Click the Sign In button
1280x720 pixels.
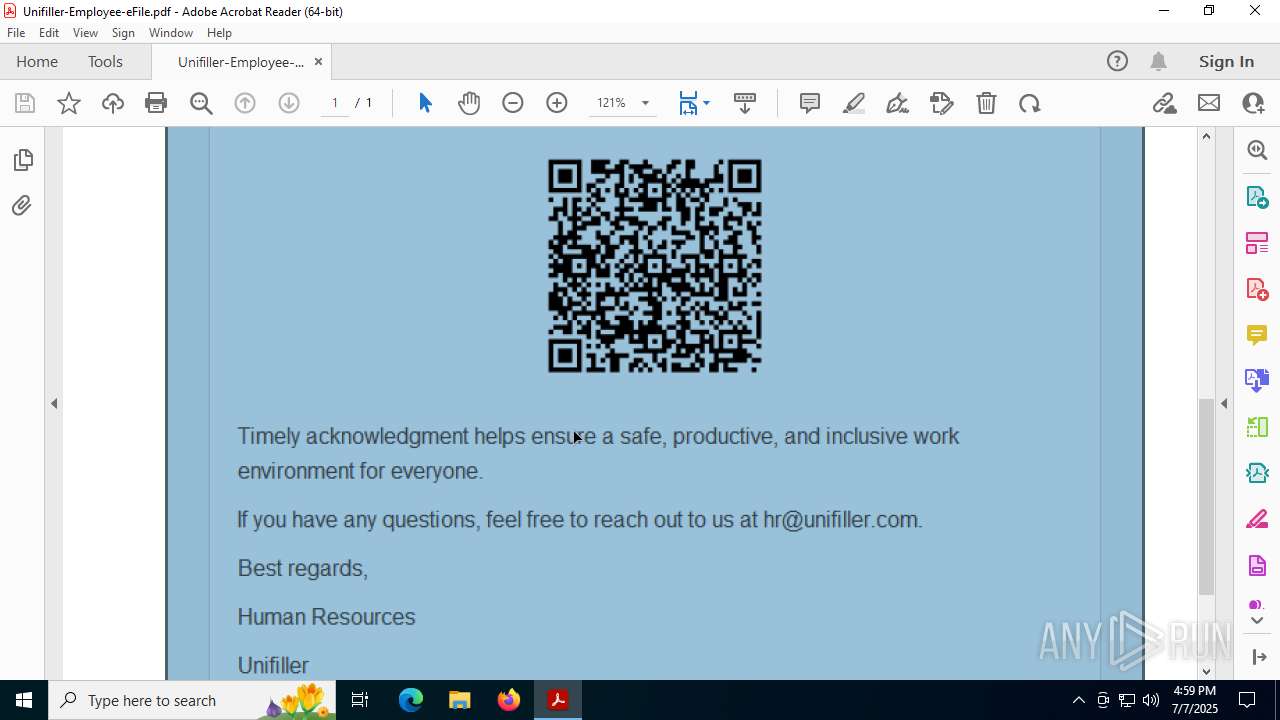[1226, 62]
